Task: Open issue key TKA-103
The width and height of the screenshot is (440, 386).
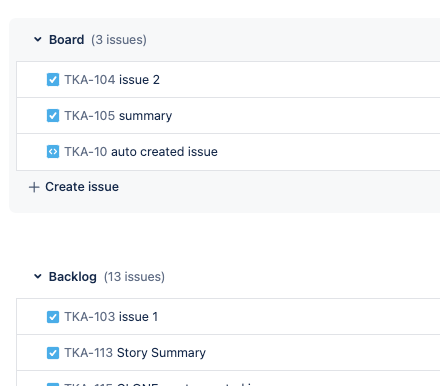Action: [90, 317]
